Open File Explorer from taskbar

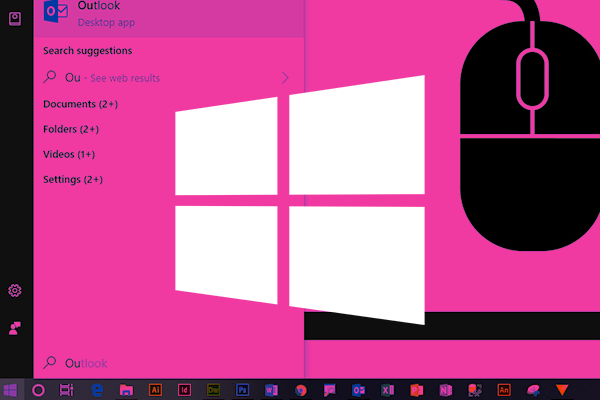click(x=126, y=390)
